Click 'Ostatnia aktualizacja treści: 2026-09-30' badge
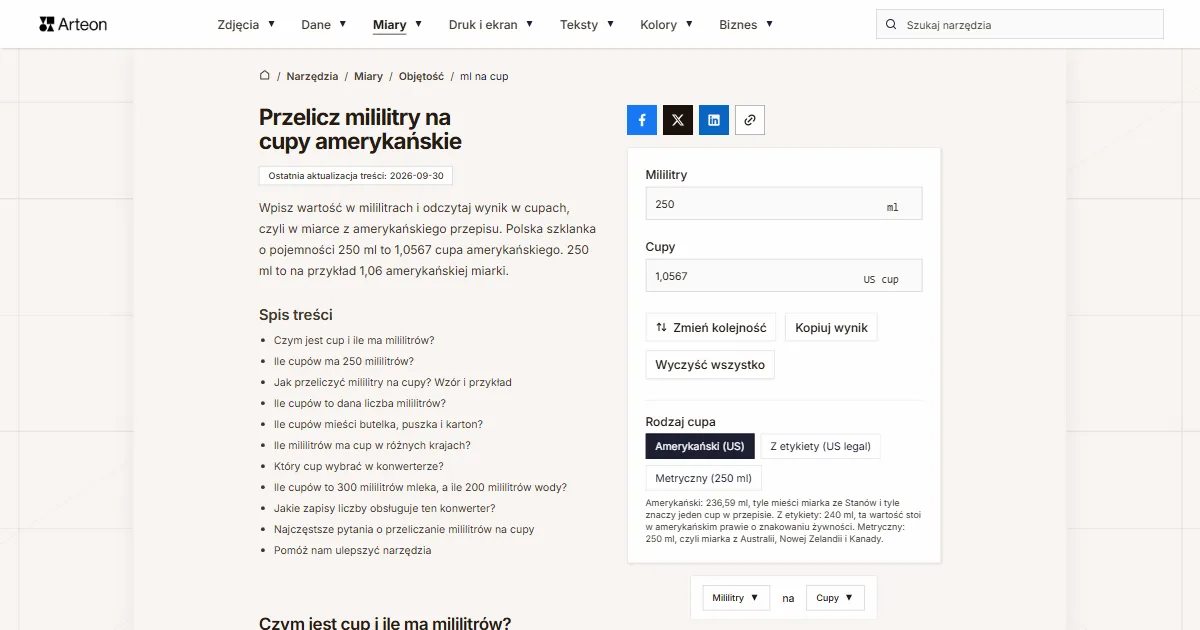 click(x=356, y=176)
